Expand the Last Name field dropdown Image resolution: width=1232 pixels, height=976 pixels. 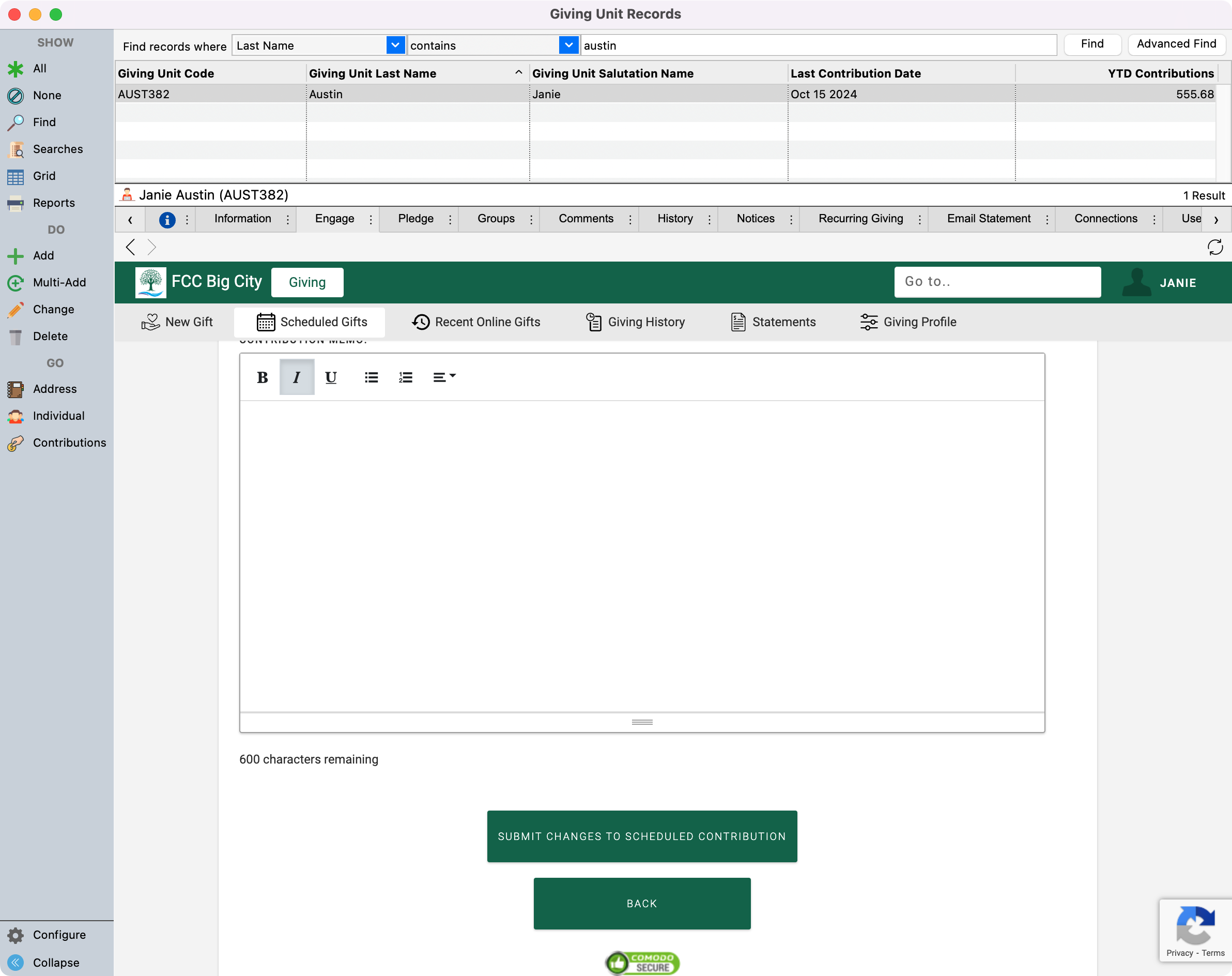(x=395, y=45)
